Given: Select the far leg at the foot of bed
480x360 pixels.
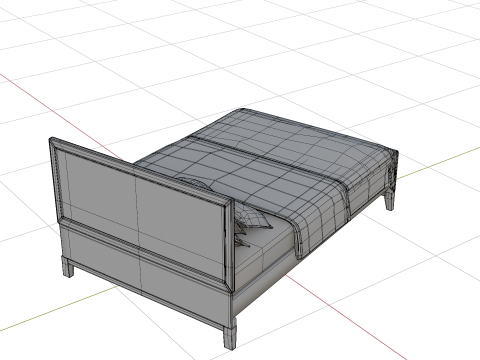Looking at the screenshot, I should tap(389, 201).
